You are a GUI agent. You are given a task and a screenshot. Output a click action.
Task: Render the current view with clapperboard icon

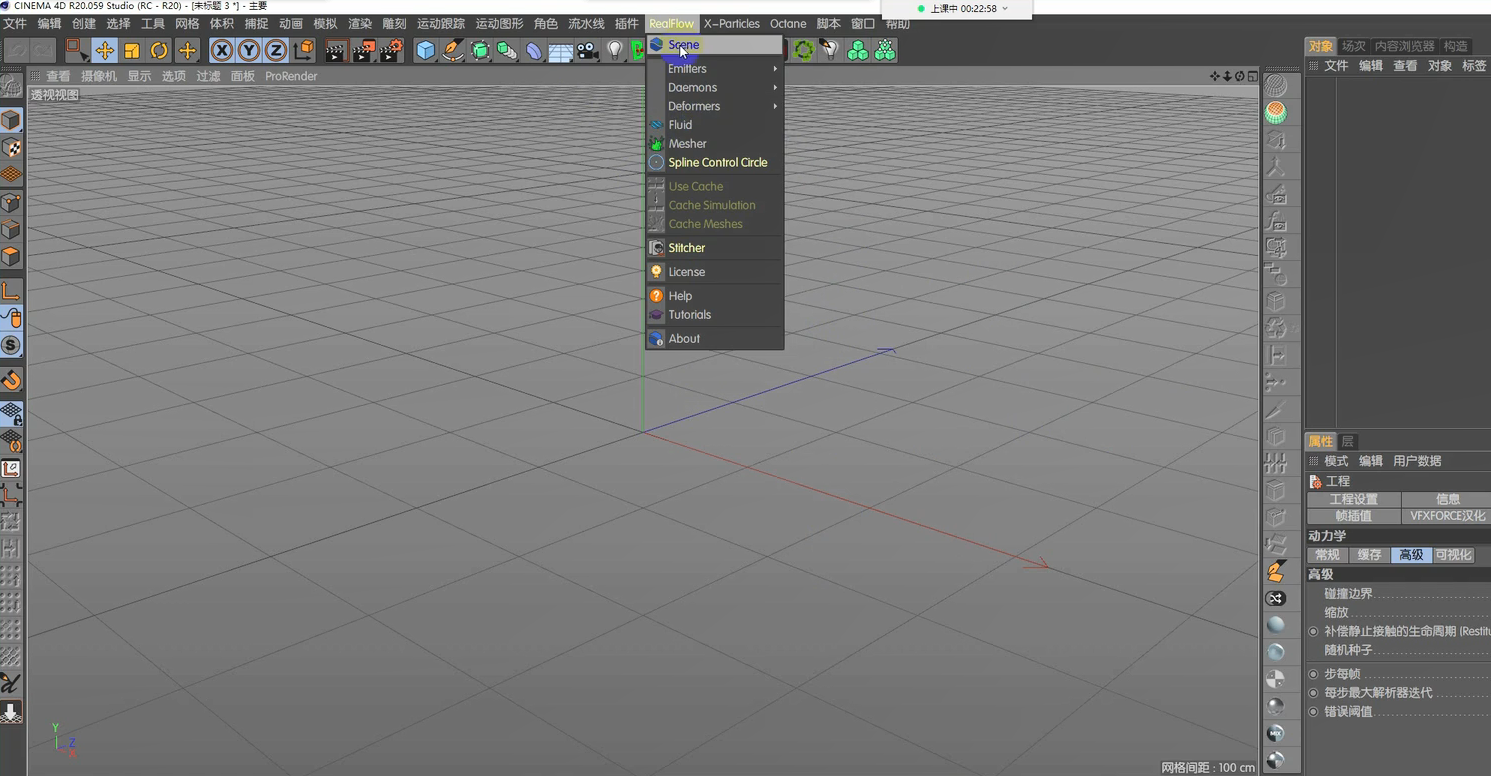(335, 50)
